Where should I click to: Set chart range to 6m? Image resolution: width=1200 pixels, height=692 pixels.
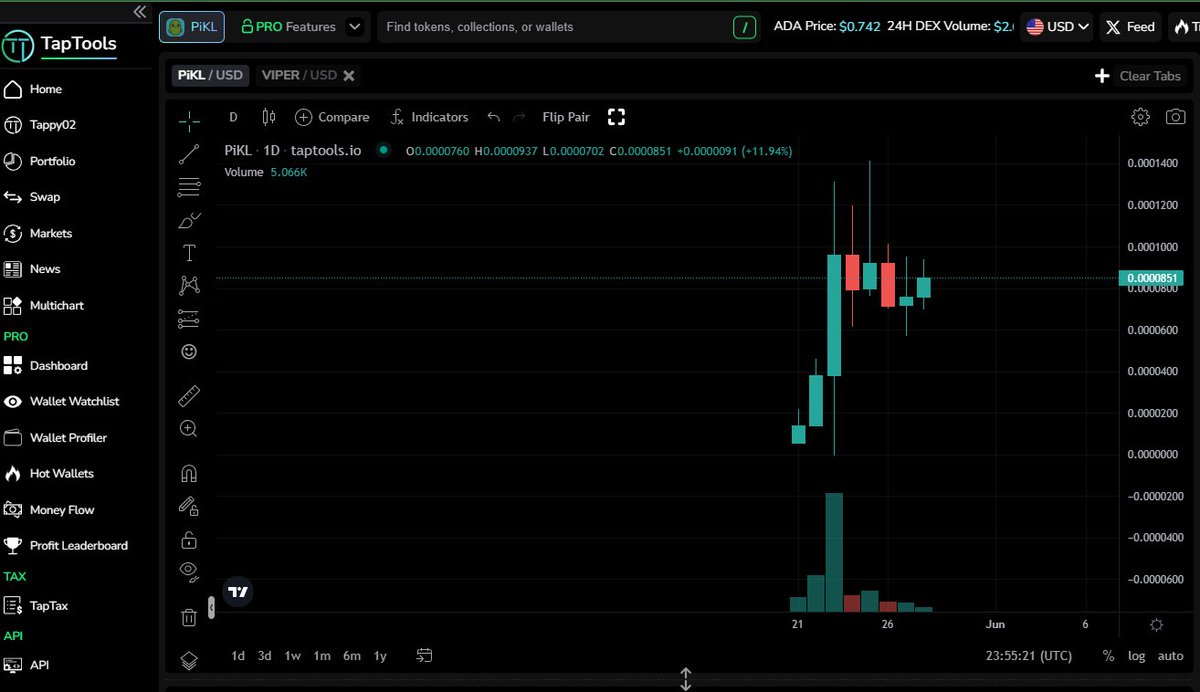[x=352, y=656]
